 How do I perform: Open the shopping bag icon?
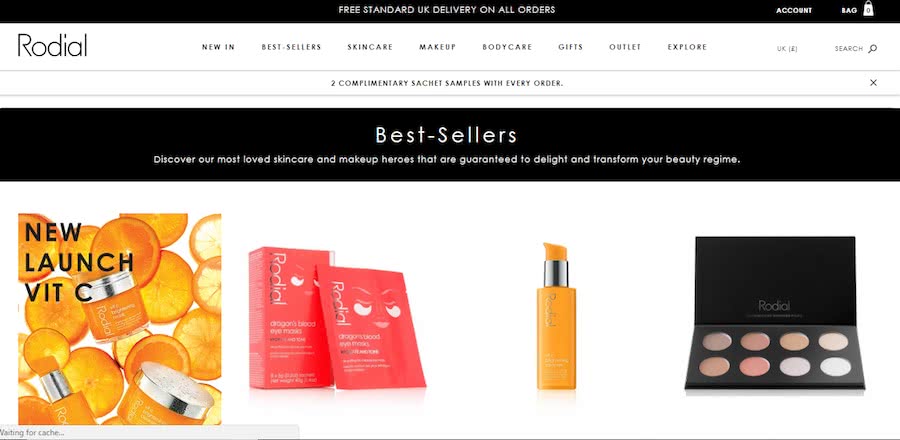pyautogui.click(x=868, y=9)
